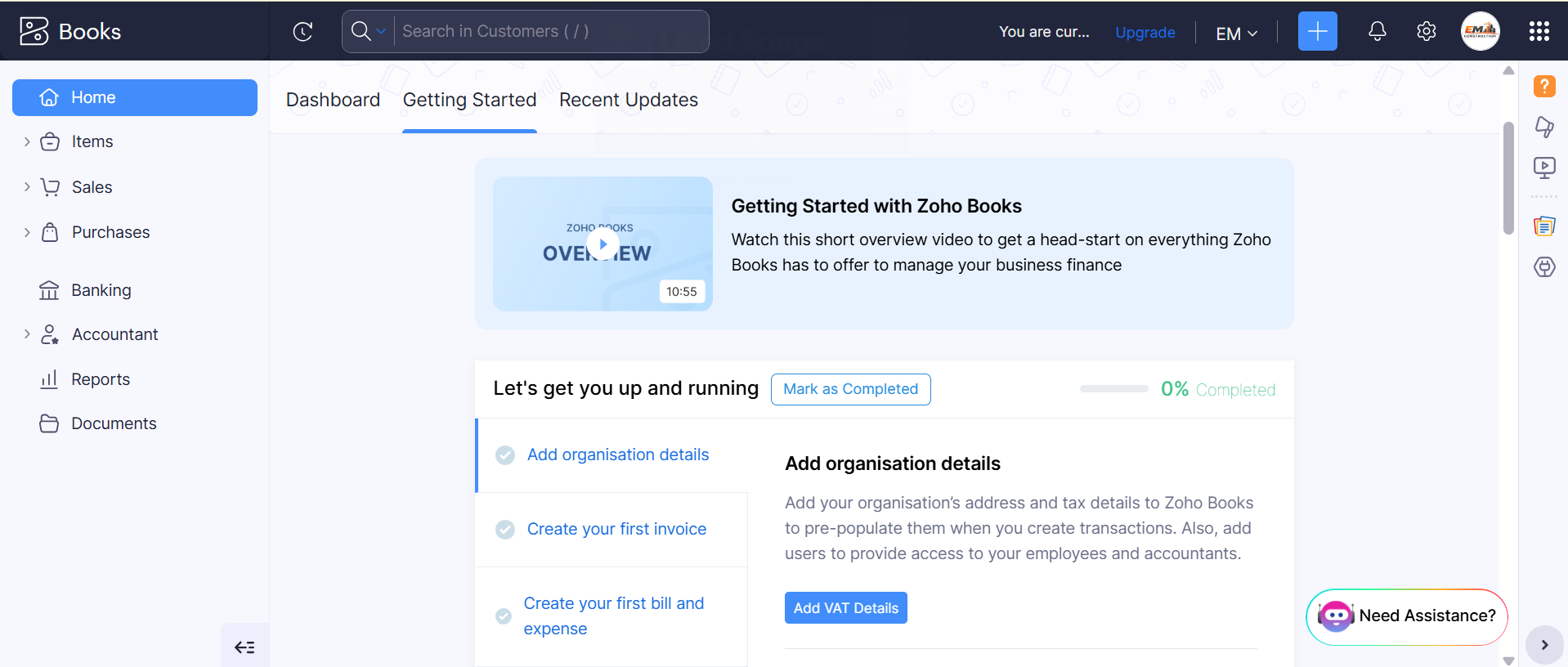
Task: Expand the Accountant menu chevron
Action: click(27, 334)
